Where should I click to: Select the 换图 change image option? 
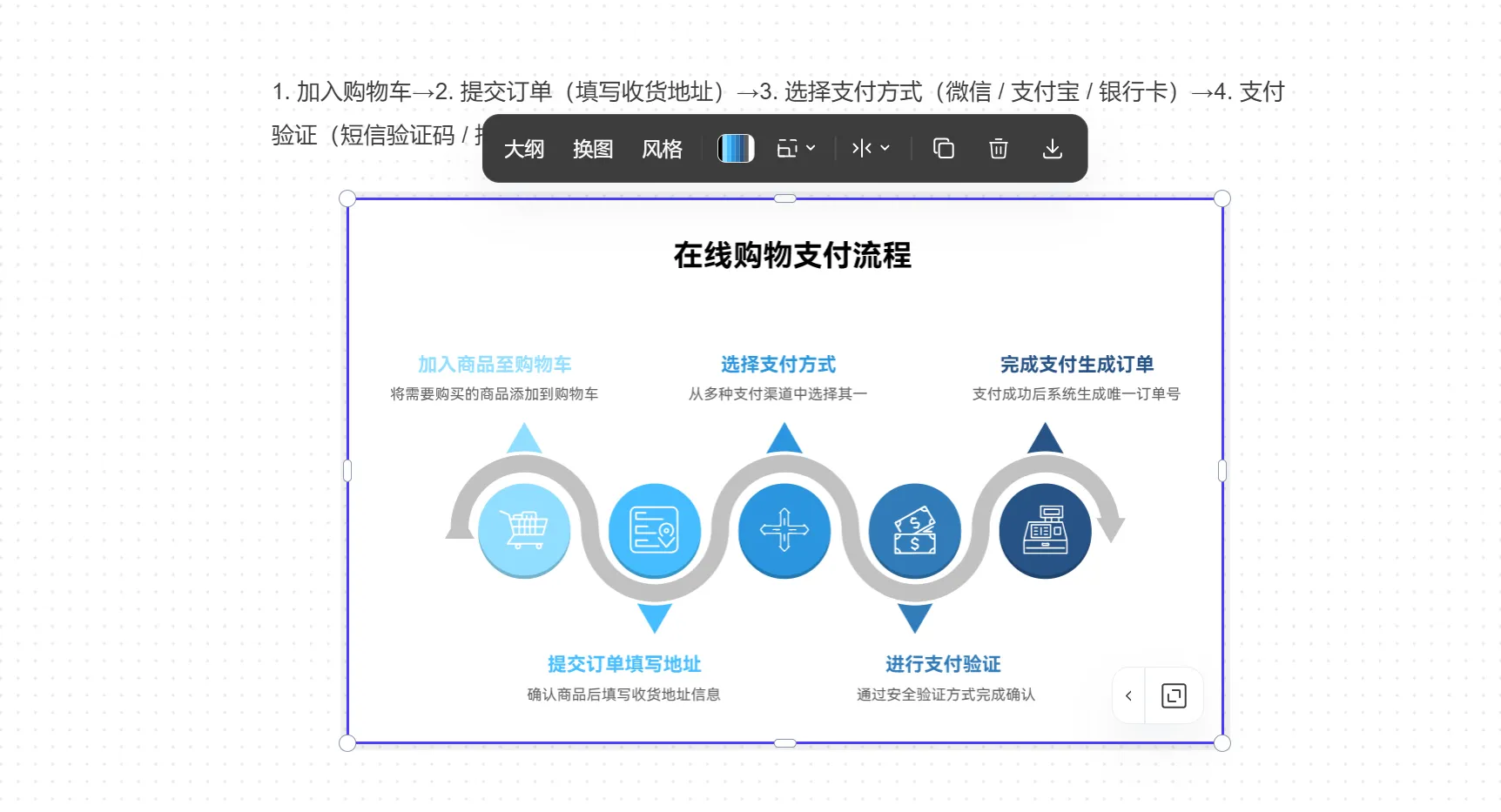point(593,150)
